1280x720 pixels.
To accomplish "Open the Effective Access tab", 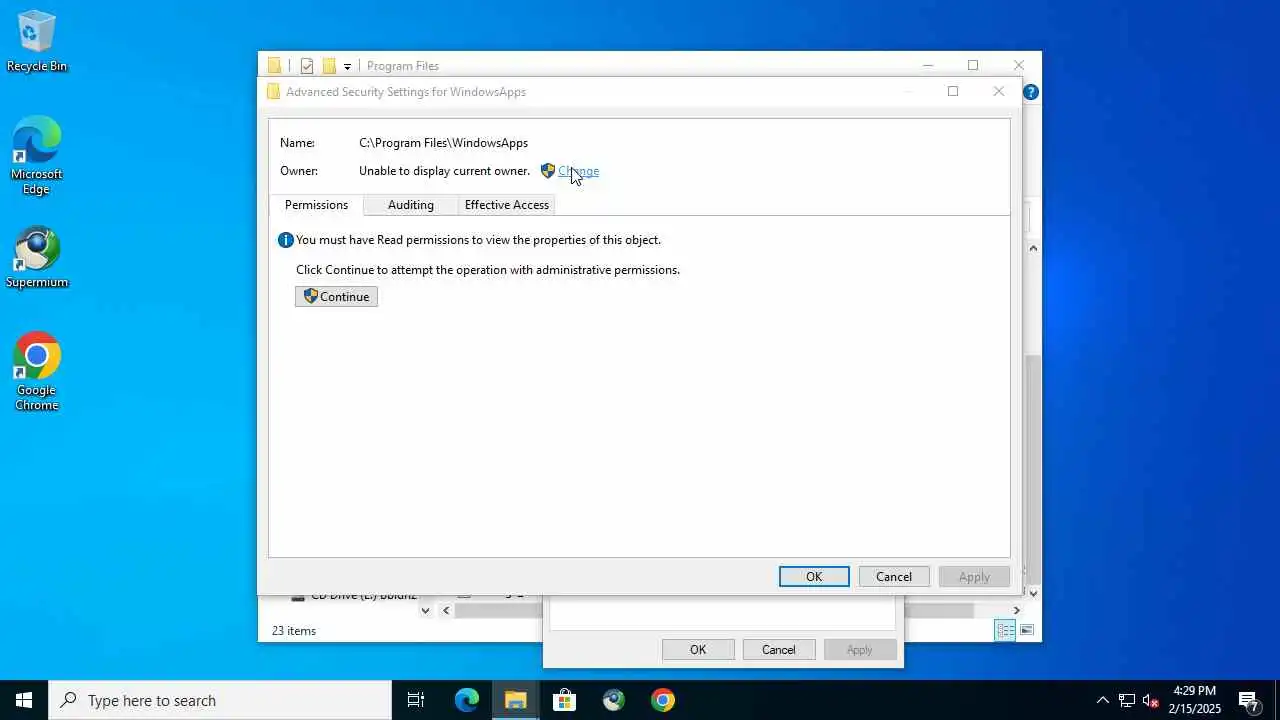I will (x=507, y=205).
